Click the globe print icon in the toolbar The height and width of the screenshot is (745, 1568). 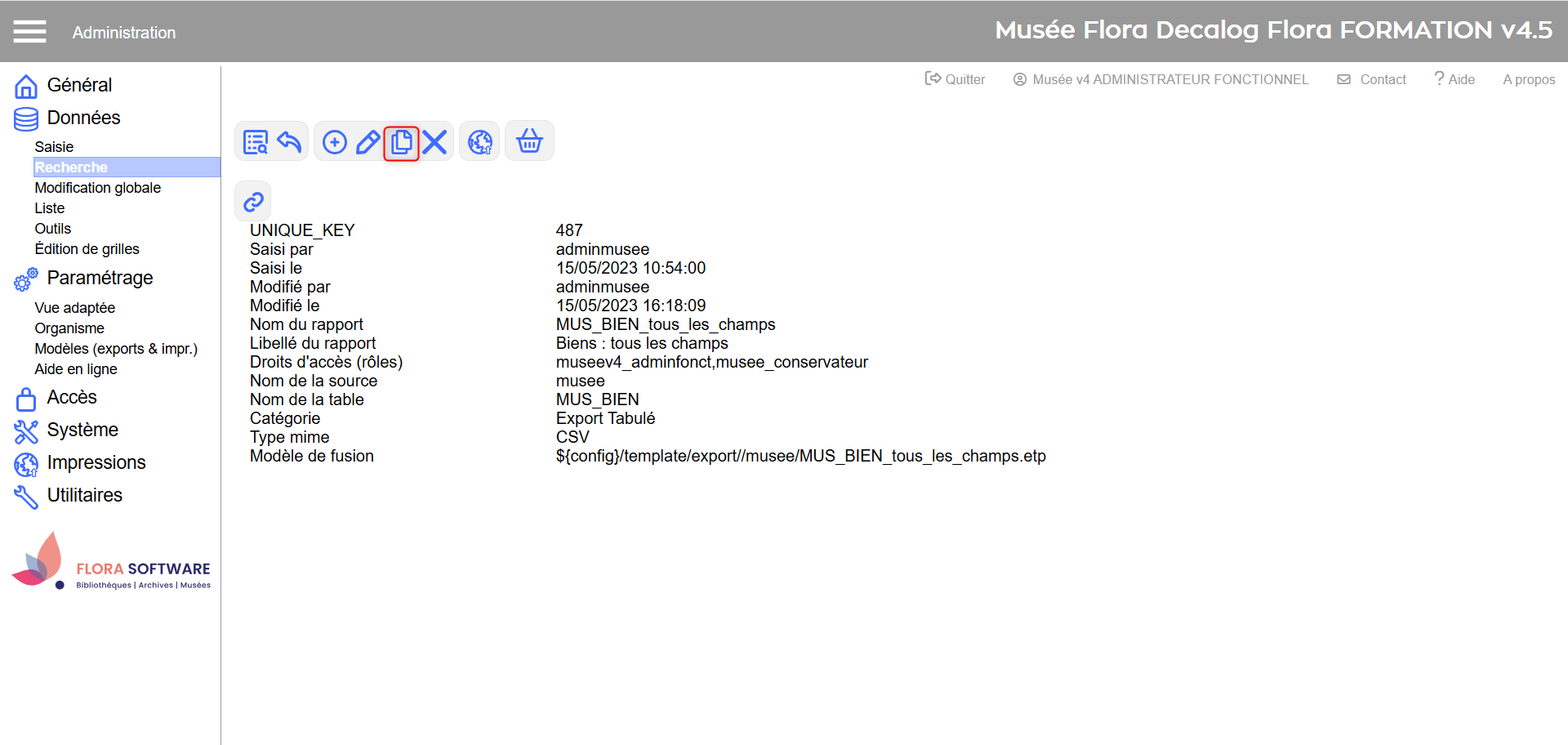point(480,142)
